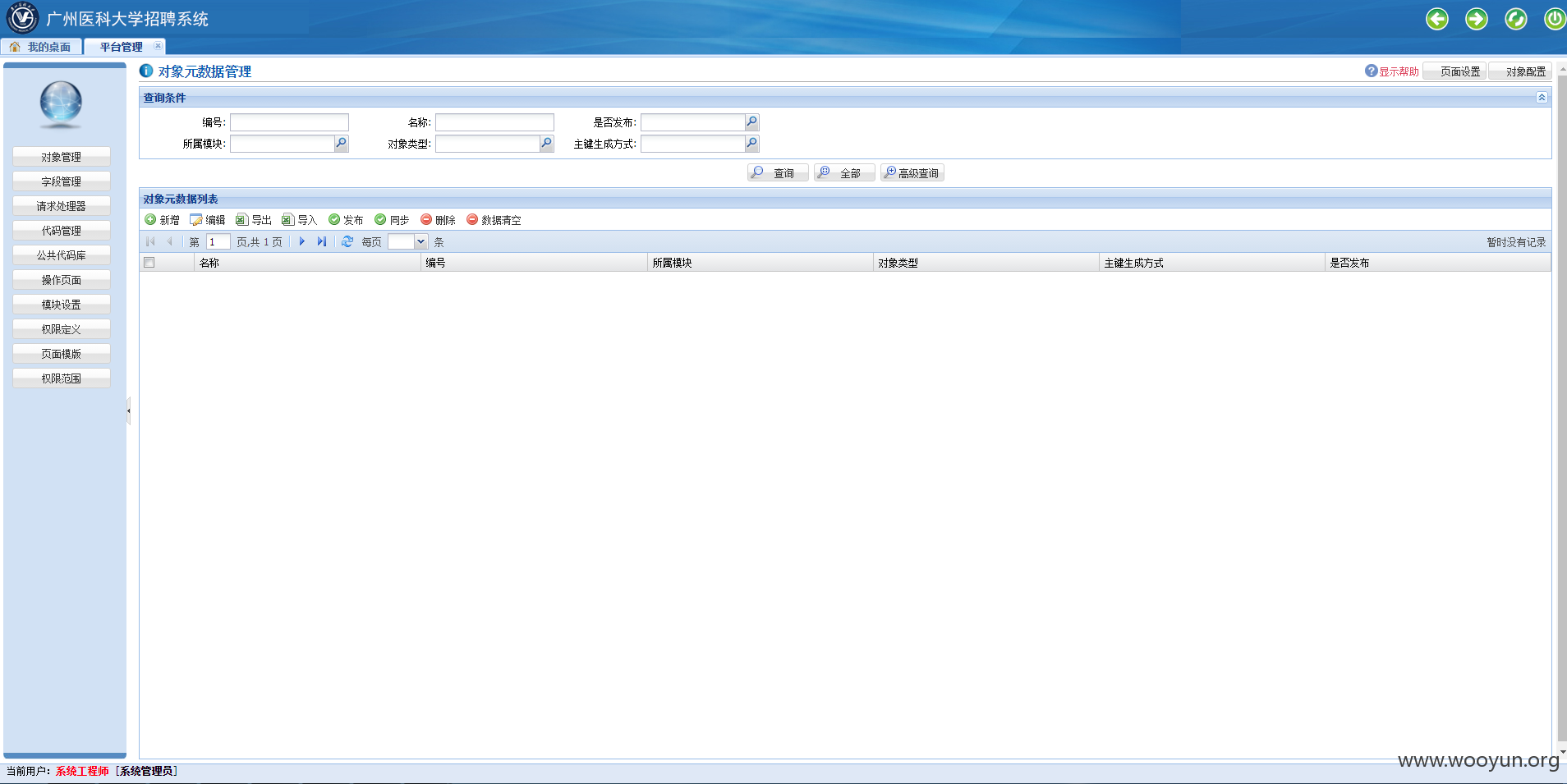Click the 高级查询 button
Image resolution: width=1567 pixels, height=784 pixels.
coord(912,172)
